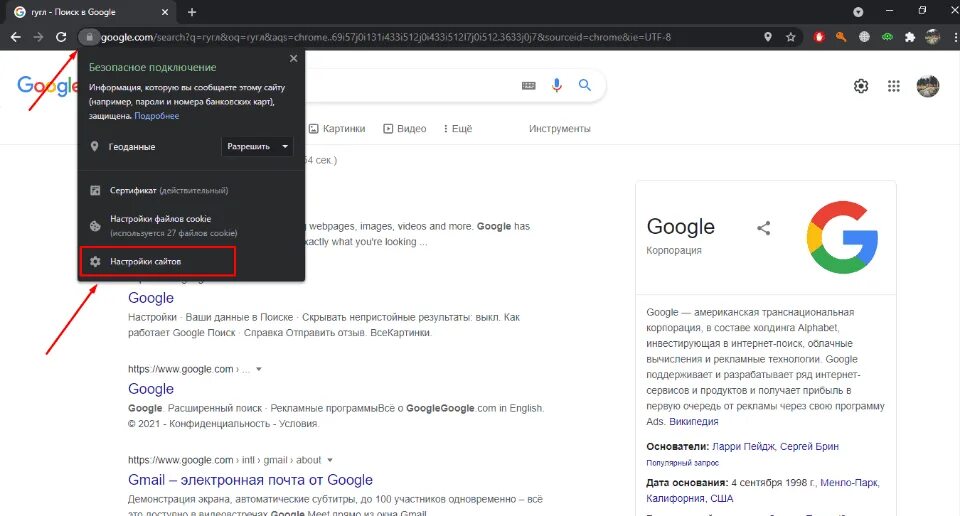This screenshot has height=516, width=960.
Task: Open the Extensions puzzle piece menu
Action: [x=910, y=37]
